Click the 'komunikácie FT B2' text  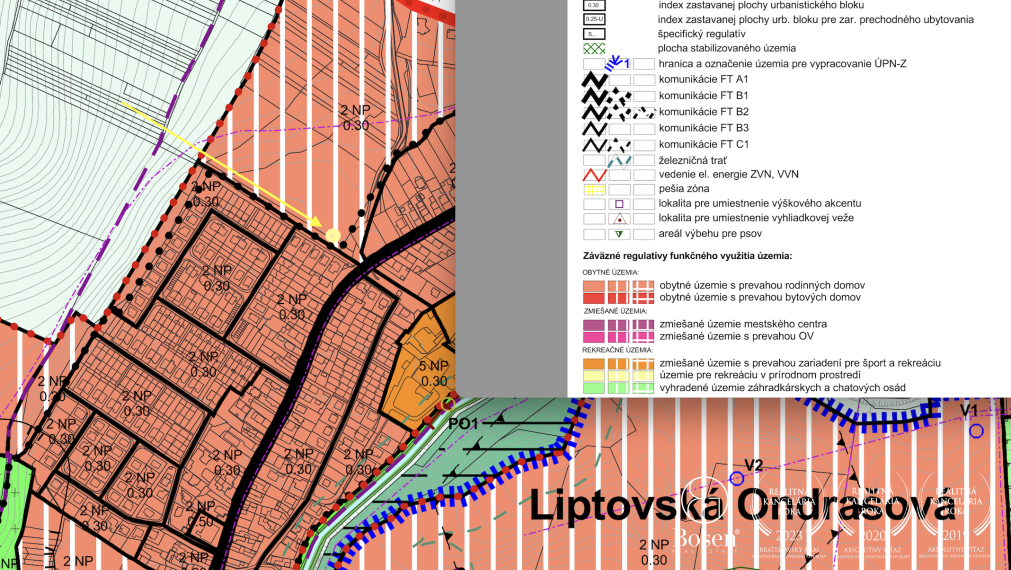click(703, 112)
